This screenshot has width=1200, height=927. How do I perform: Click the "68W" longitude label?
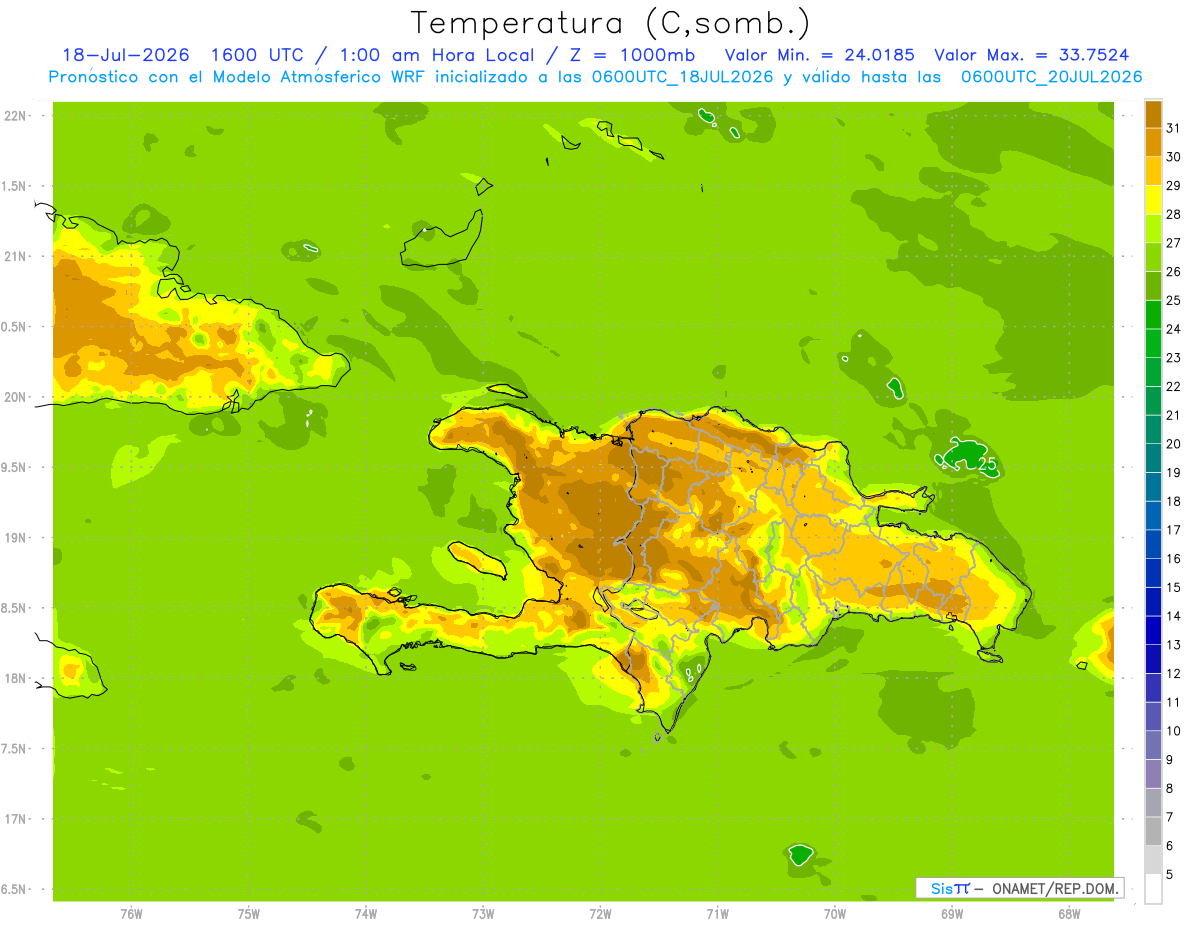[x=1069, y=913]
